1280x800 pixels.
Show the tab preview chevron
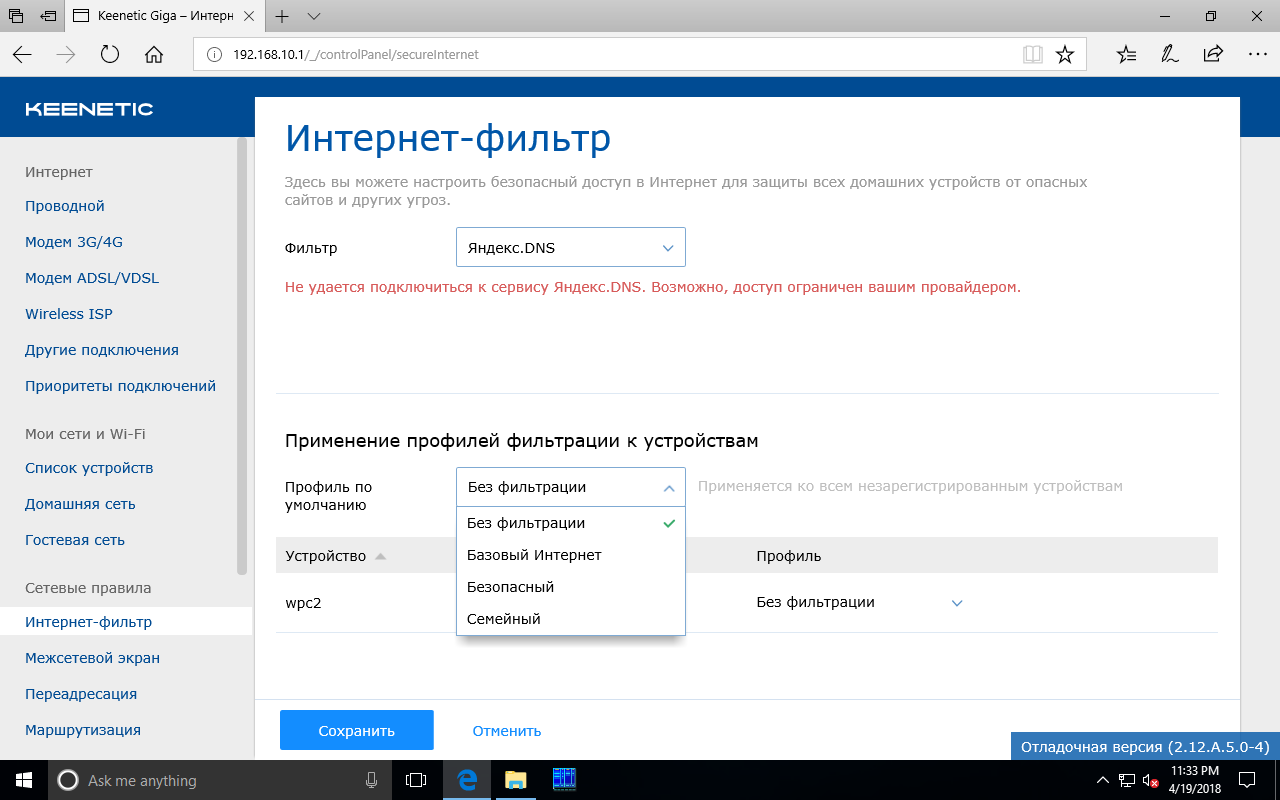[314, 16]
